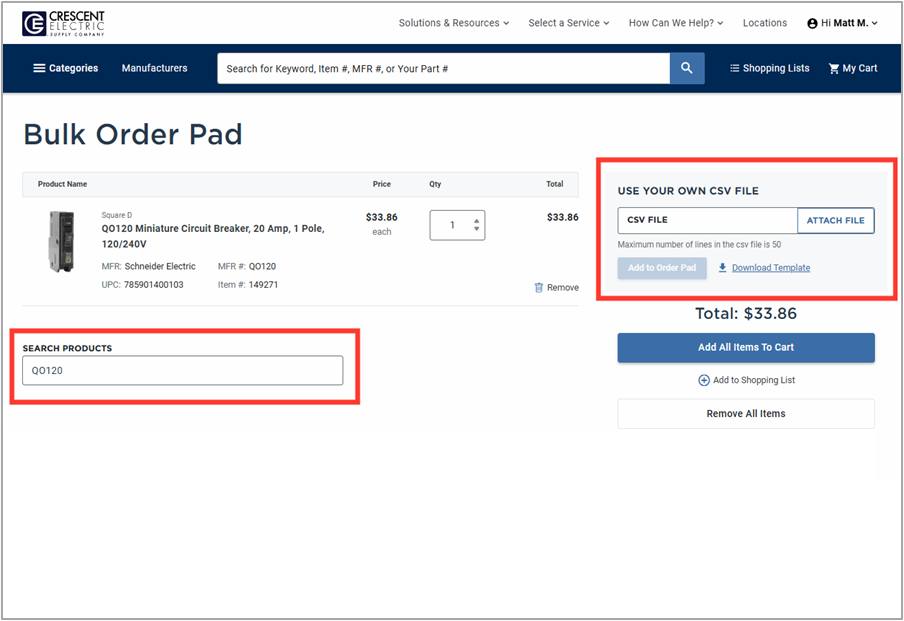Open the Manufacturers menu item
The height and width of the screenshot is (621, 904).
click(x=154, y=68)
